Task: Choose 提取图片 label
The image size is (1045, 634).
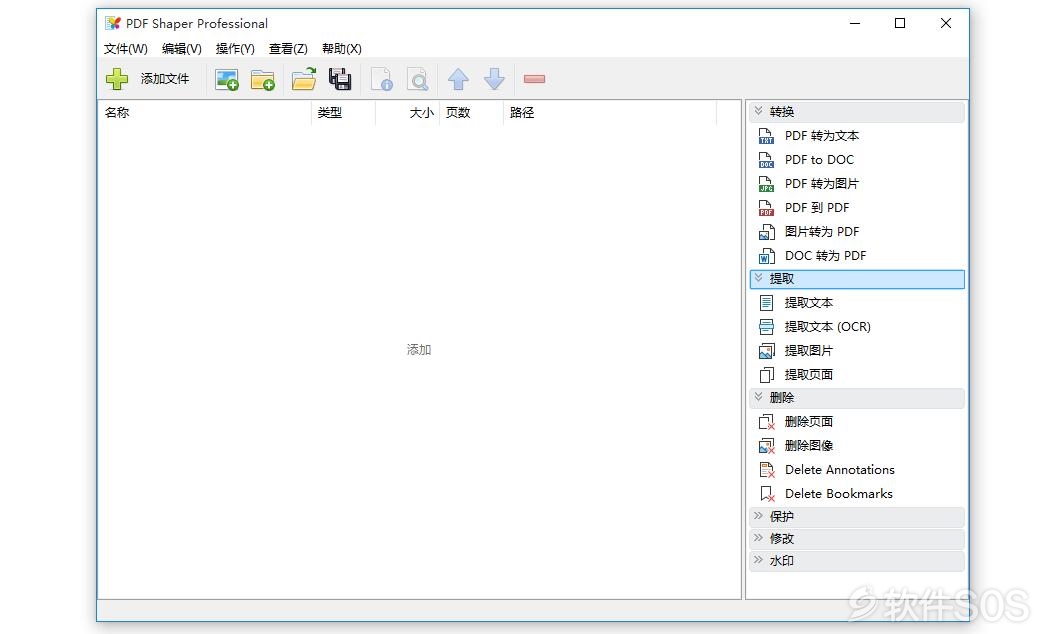Action: [808, 351]
